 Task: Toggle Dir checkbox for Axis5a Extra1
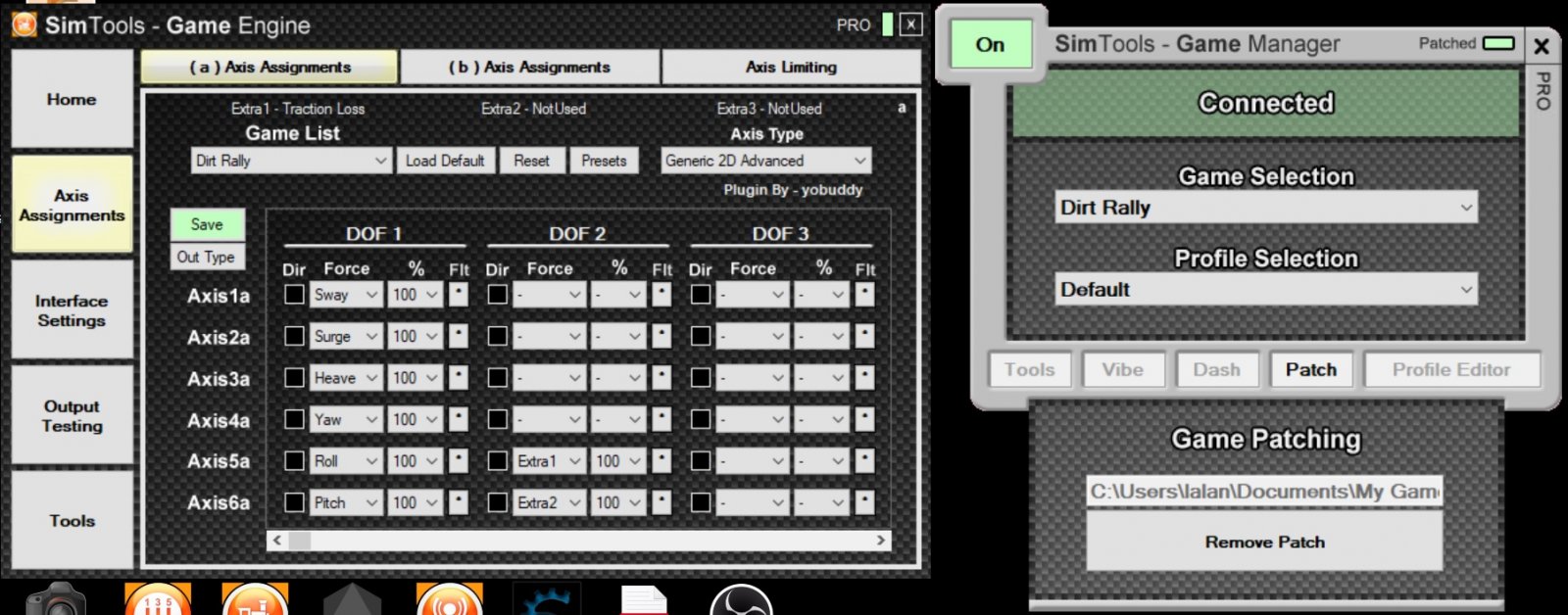[498, 460]
